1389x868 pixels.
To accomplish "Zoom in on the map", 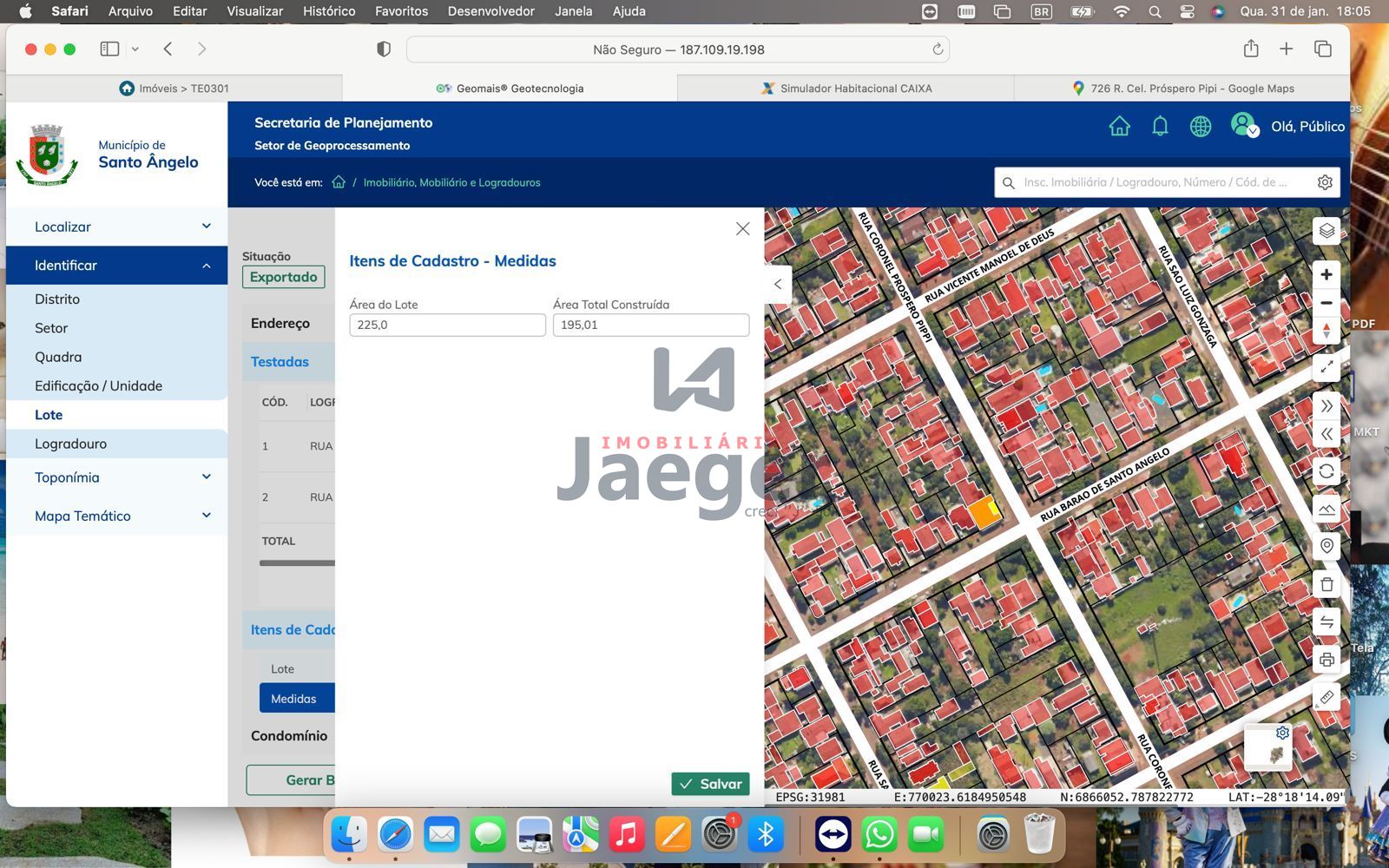I will pyautogui.click(x=1326, y=275).
